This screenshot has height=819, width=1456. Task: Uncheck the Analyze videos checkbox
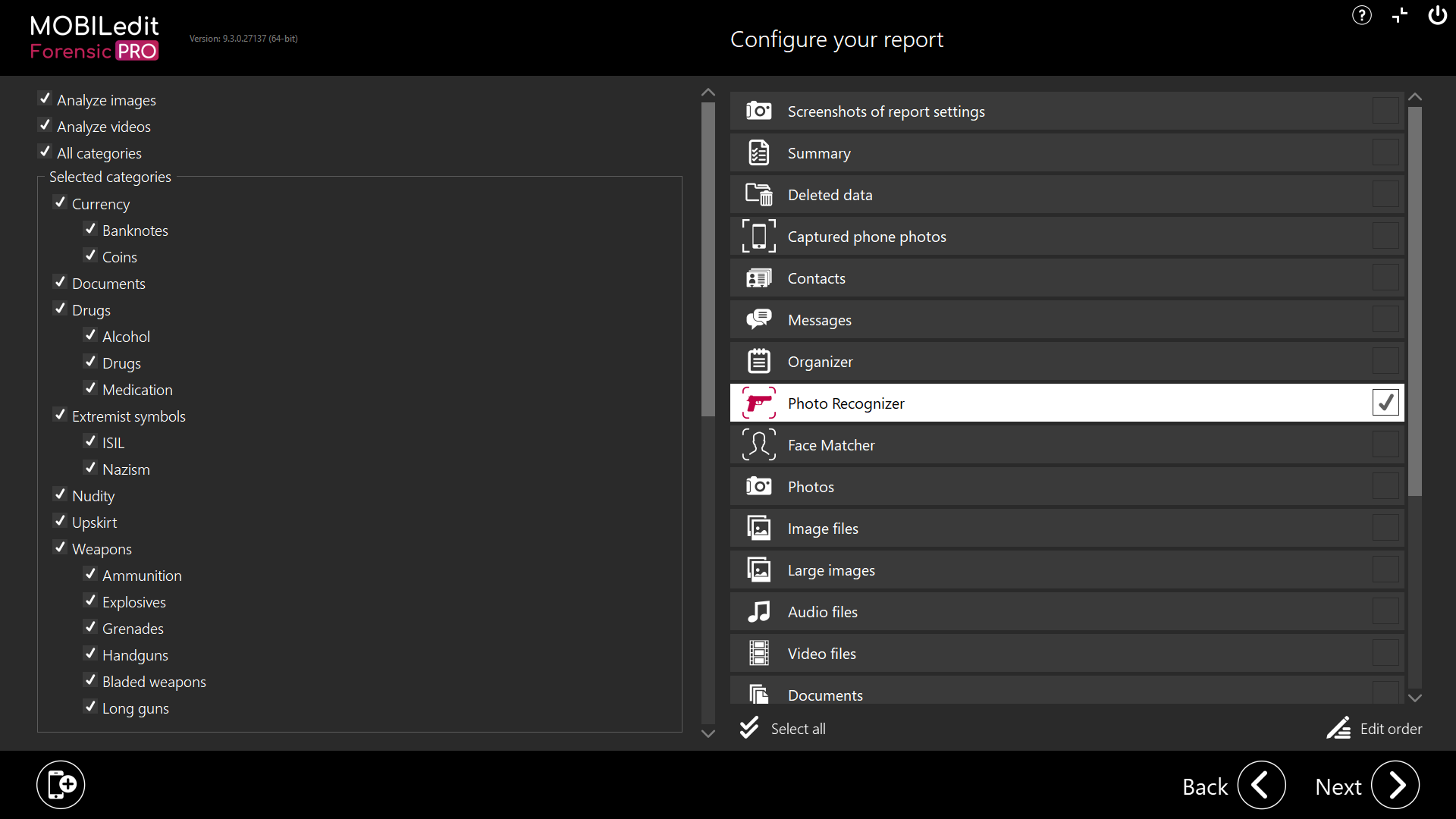click(45, 126)
